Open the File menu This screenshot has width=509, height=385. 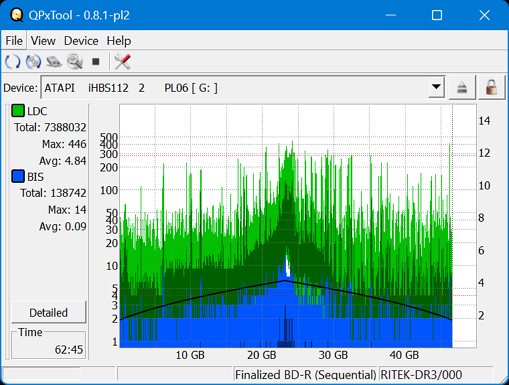14,41
